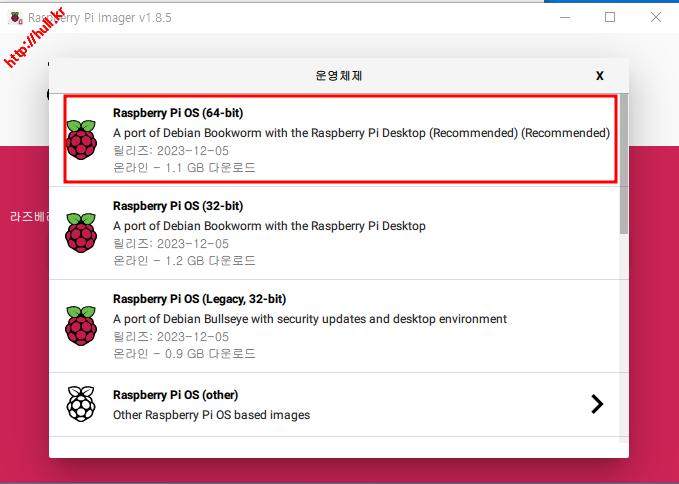The image size is (679, 484).
Task: Select the 0.9 GB 다운로드 line
Action: click(184, 354)
